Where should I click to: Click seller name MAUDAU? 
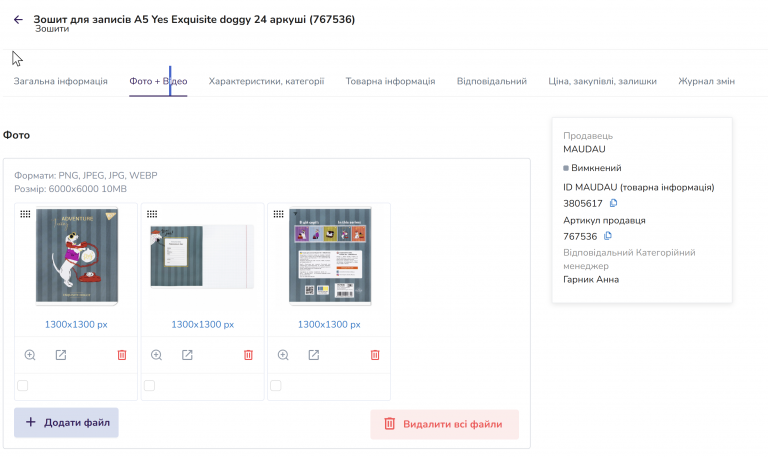584,149
